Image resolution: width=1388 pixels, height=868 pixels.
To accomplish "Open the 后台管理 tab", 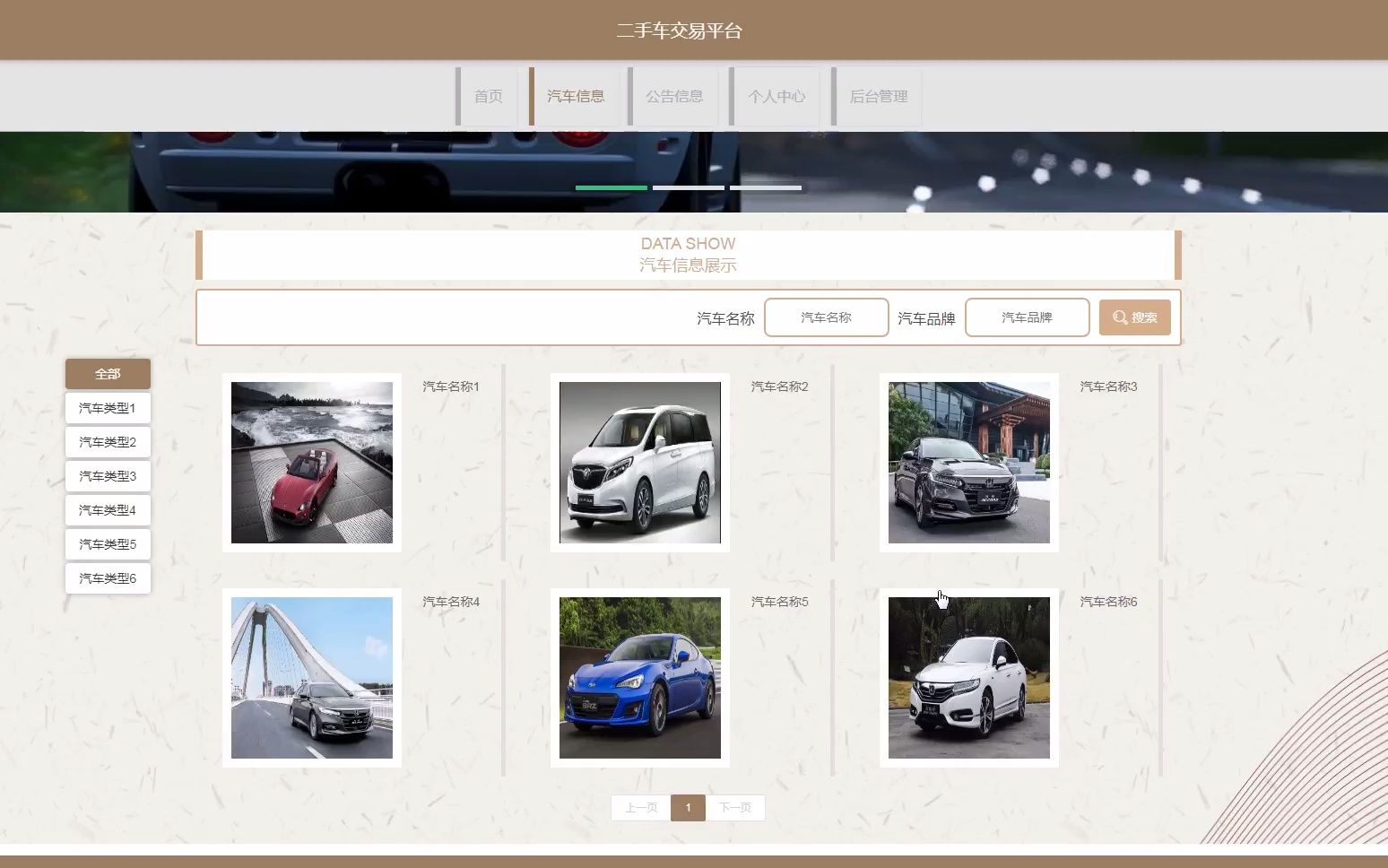I will pyautogui.click(x=878, y=96).
